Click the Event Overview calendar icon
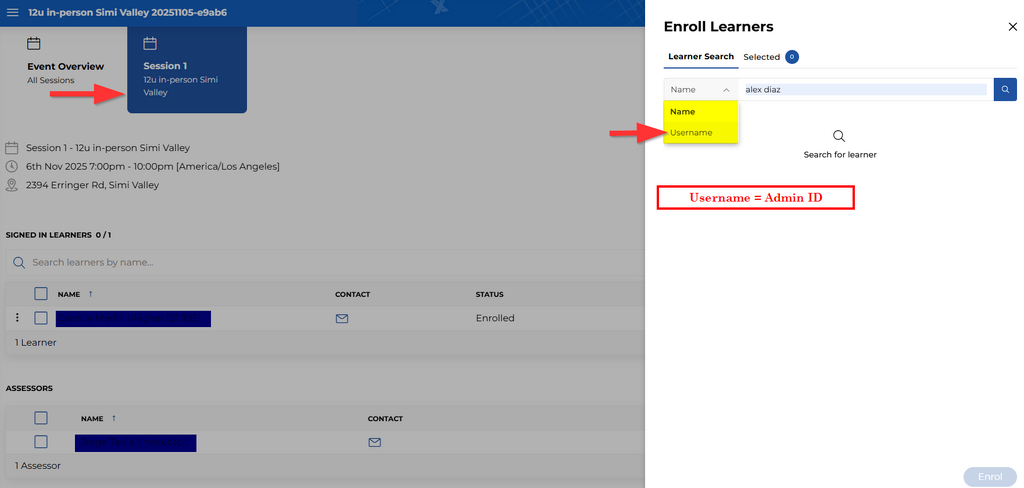Screen dimensions: 1024x488 pos(34,44)
